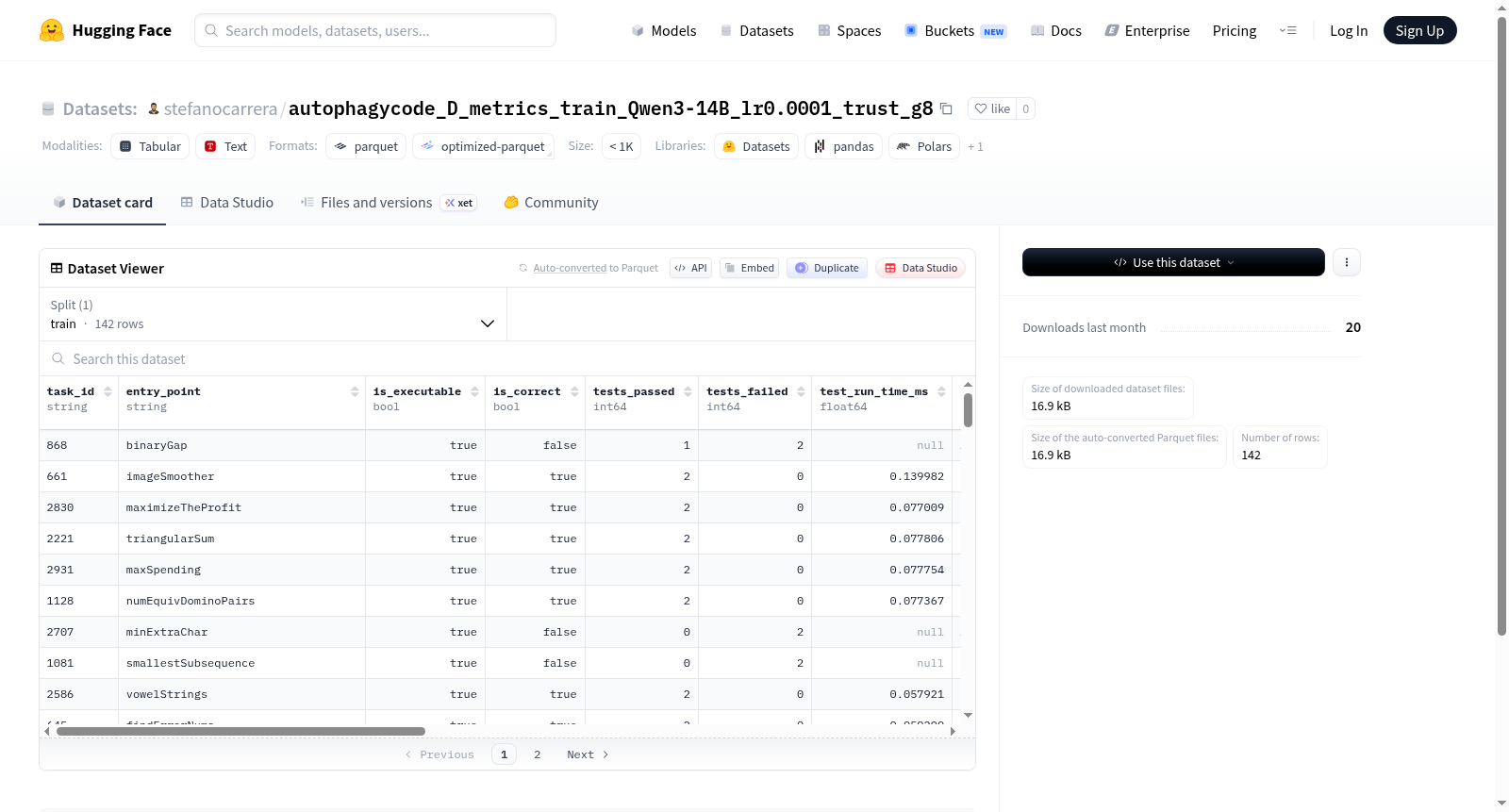Click the optimized-parquet format tag

483,146
